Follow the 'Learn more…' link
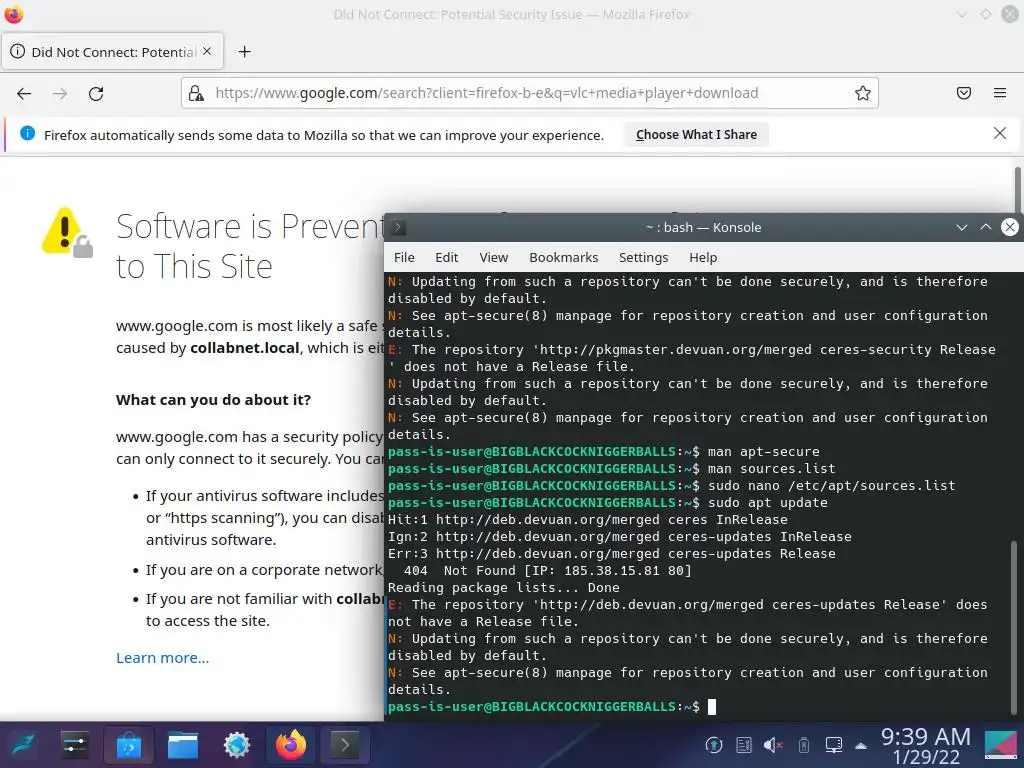The image size is (1024, 768). click(x=163, y=658)
